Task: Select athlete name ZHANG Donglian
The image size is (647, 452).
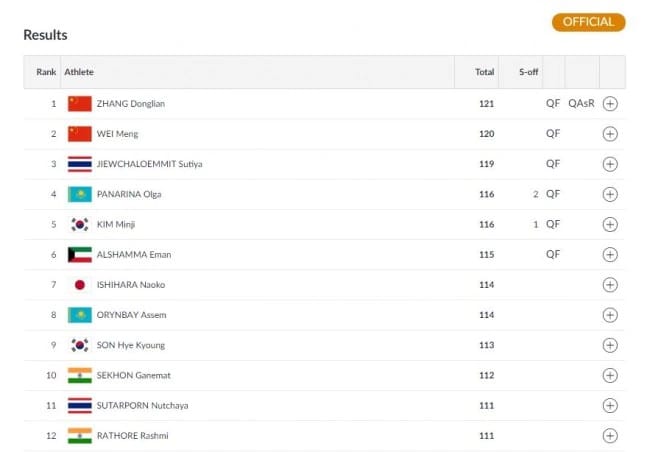Action: 131,104
